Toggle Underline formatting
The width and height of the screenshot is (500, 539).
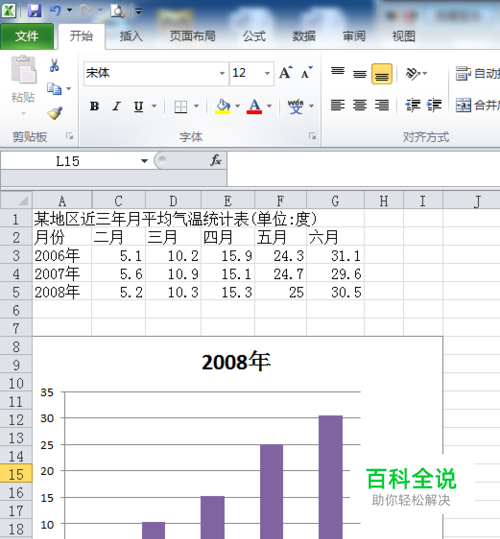(138, 106)
